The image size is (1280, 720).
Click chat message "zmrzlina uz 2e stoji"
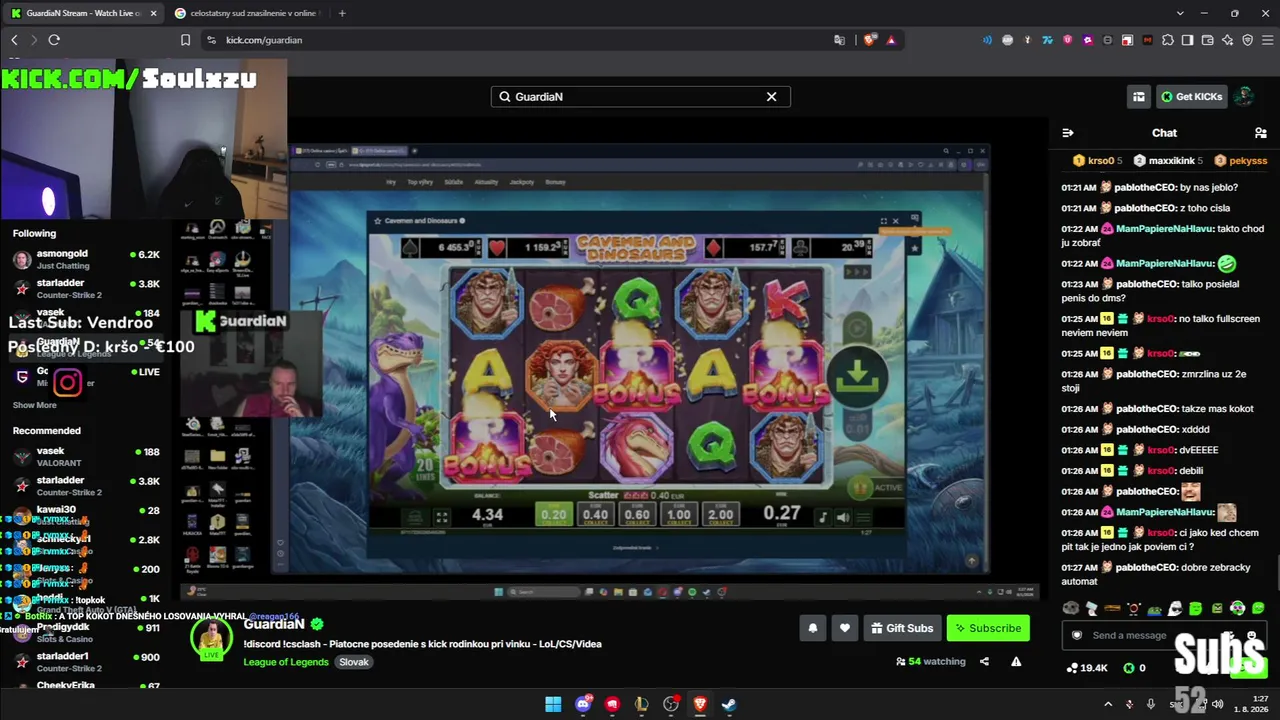coord(1164,381)
